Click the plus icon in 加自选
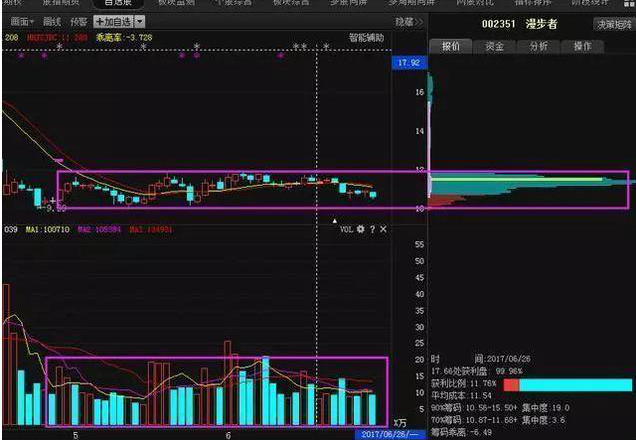The height and width of the screenshot is (440, 636). pos(100,20)
